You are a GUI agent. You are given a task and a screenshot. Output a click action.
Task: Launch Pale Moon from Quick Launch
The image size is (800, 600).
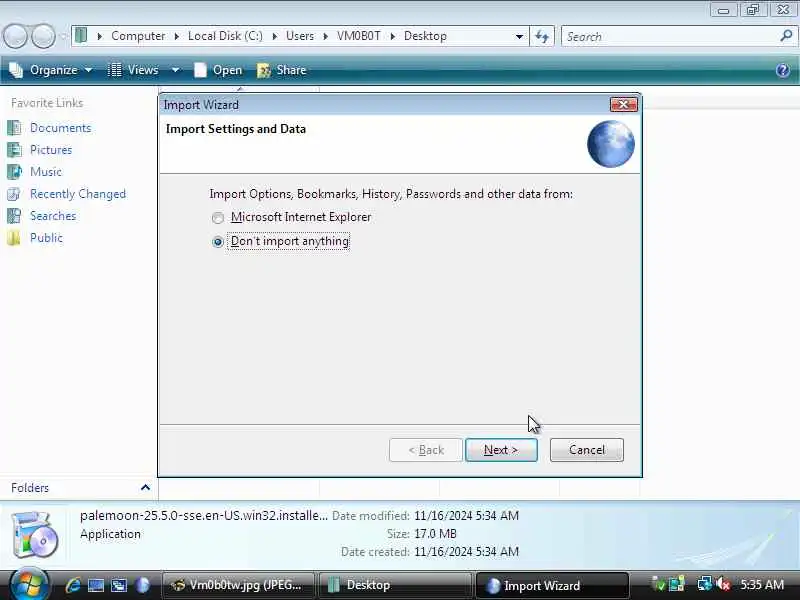pos(142,585)
